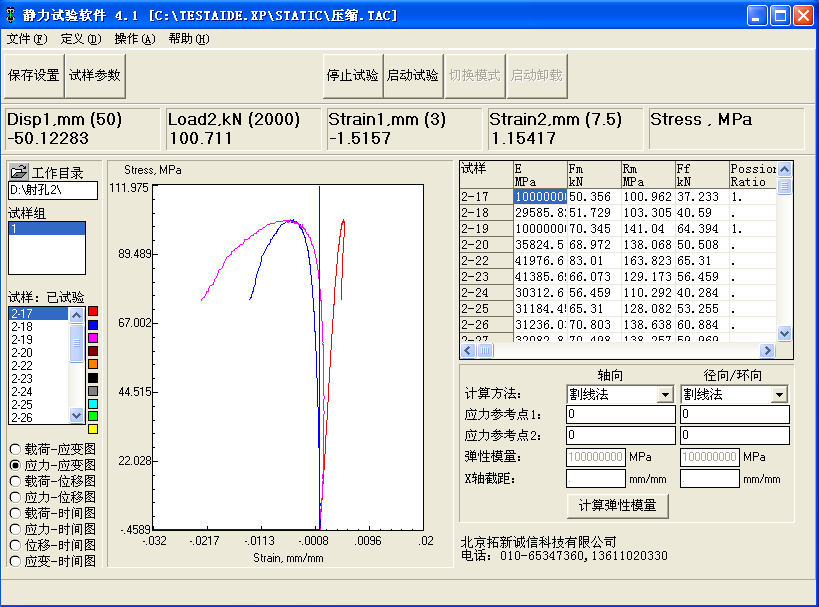819x607 pixels.
Task: Select the green color swatch
Action: pyautogui.click(x=93, y=416)
